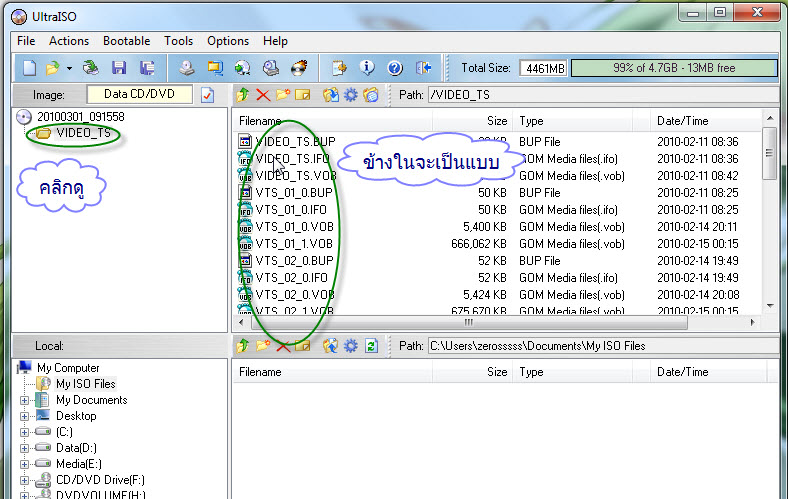Click the Burn CD/DVD image icon

[299, 68]
